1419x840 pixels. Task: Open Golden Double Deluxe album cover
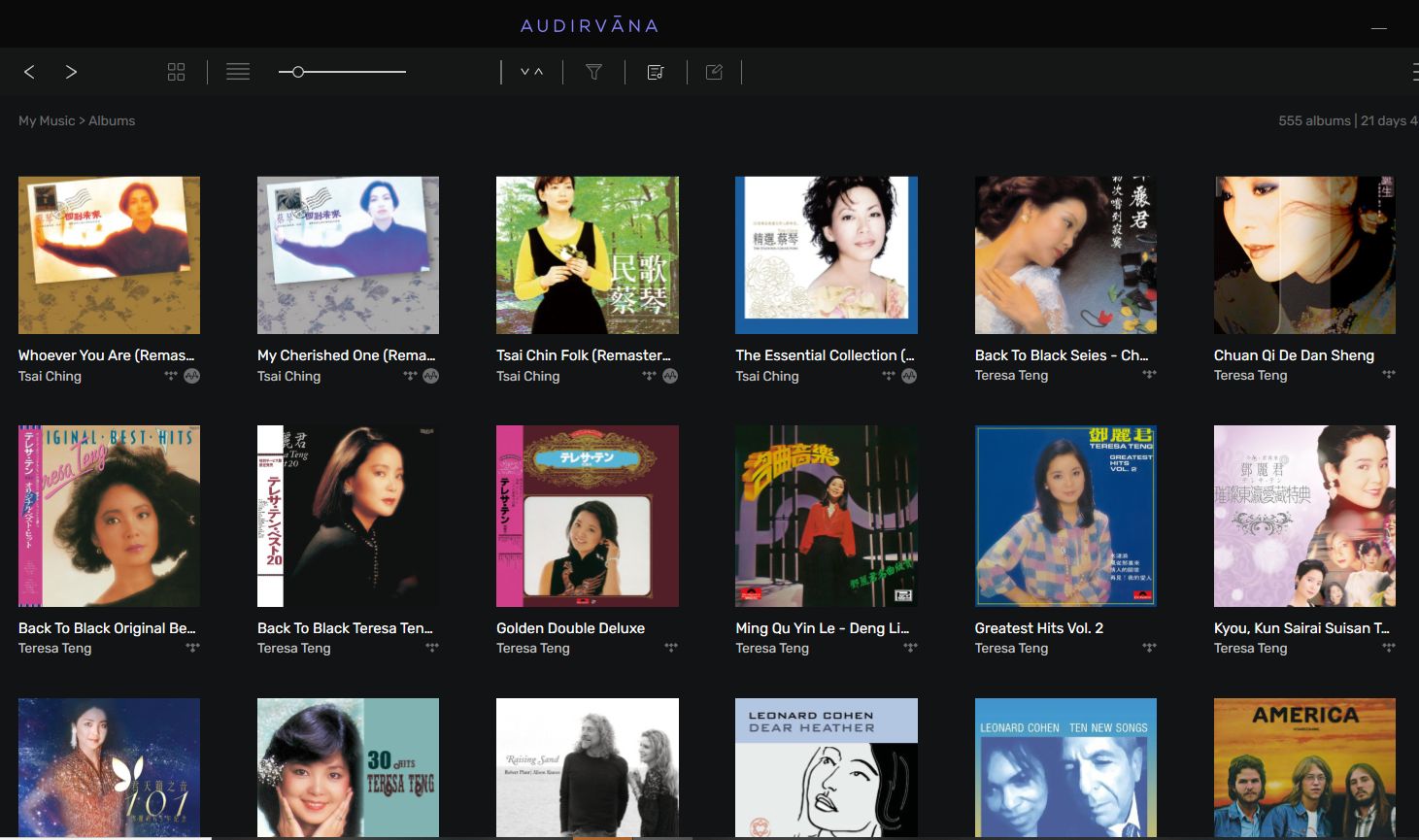tap(588, 516)
